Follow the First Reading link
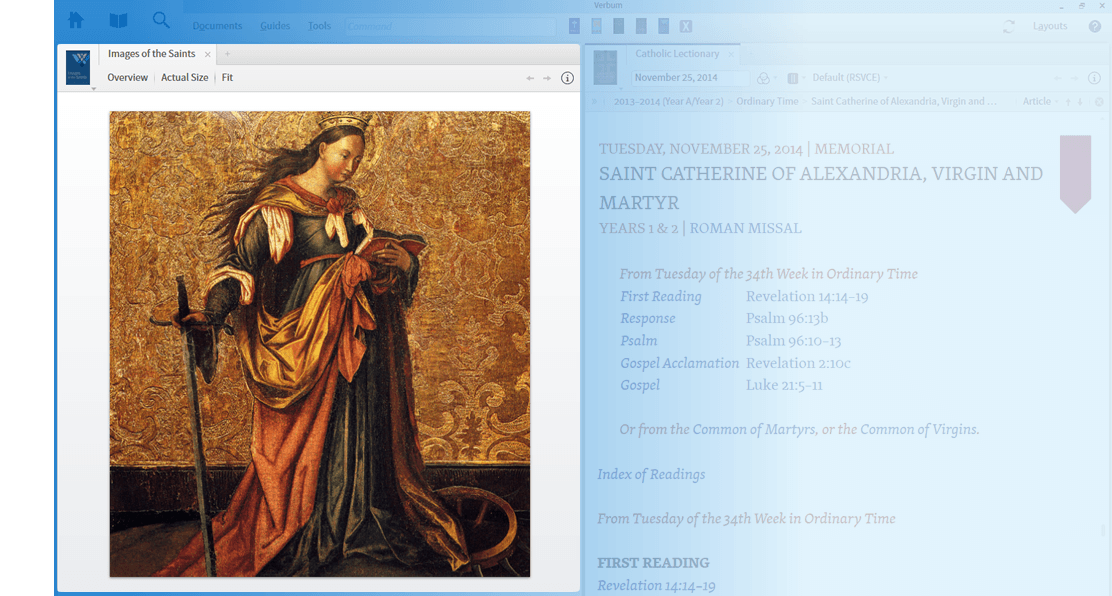The image size is (1112, 596). click(661, 297)
